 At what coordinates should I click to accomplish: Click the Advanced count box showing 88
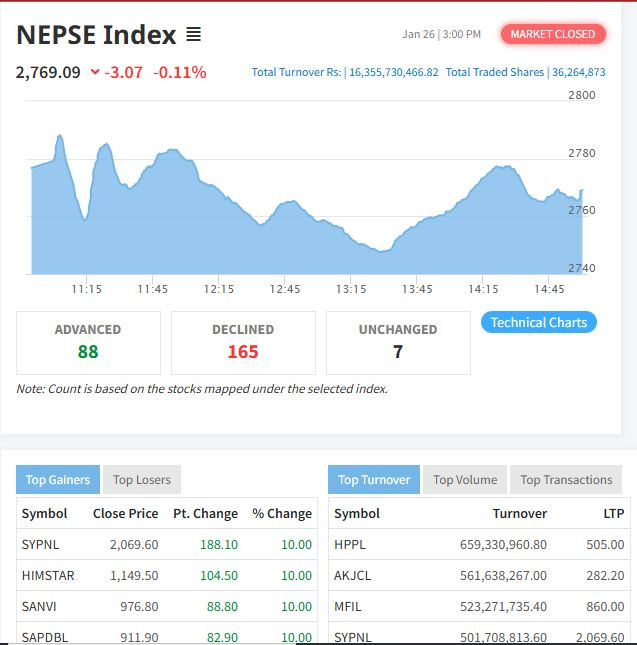click(88, 342)
